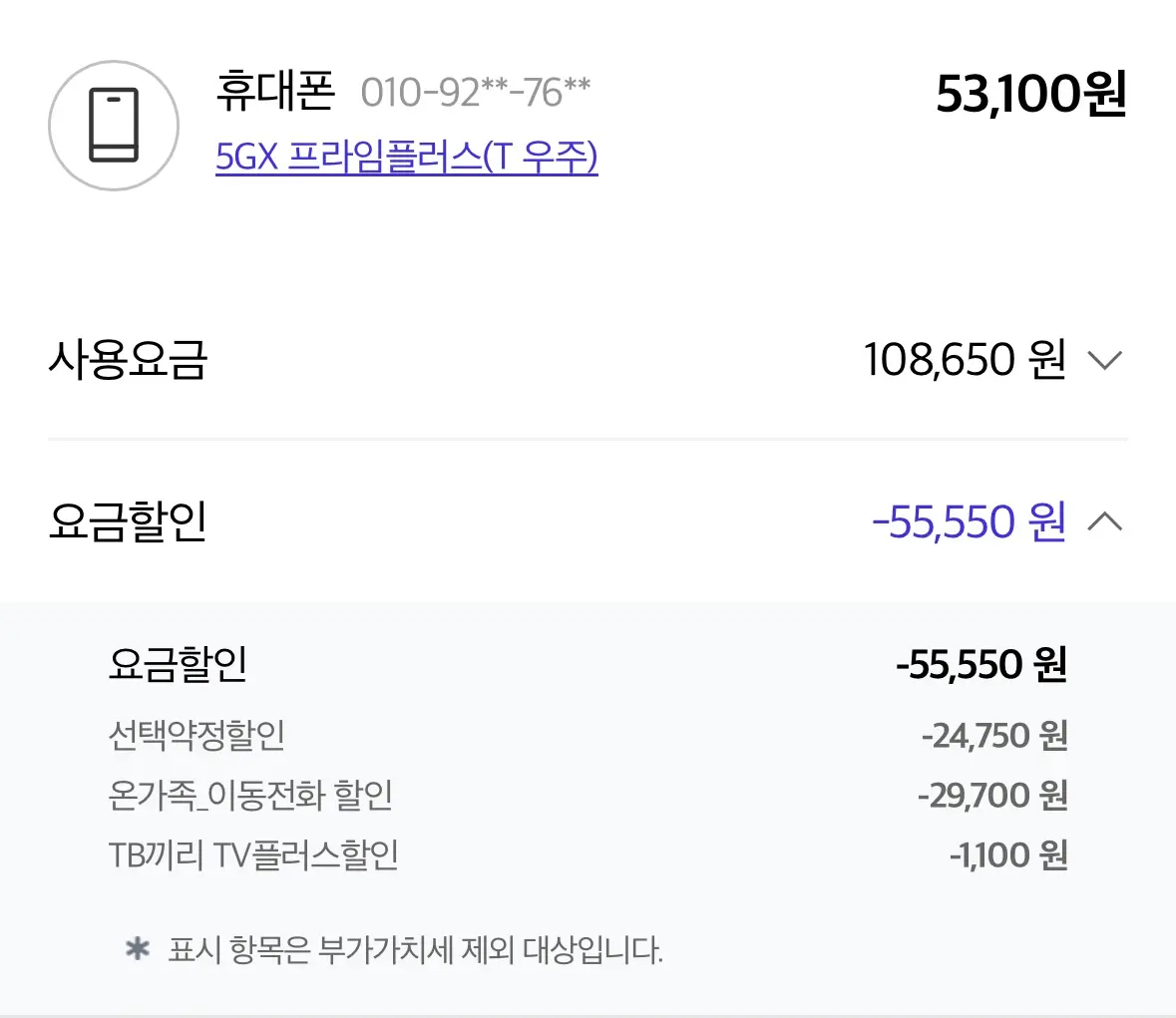Image resolution: width=1176 pixels, height=1018 pixels.
Task: Click the mobile phone icon
Action: tap(114, 126)
